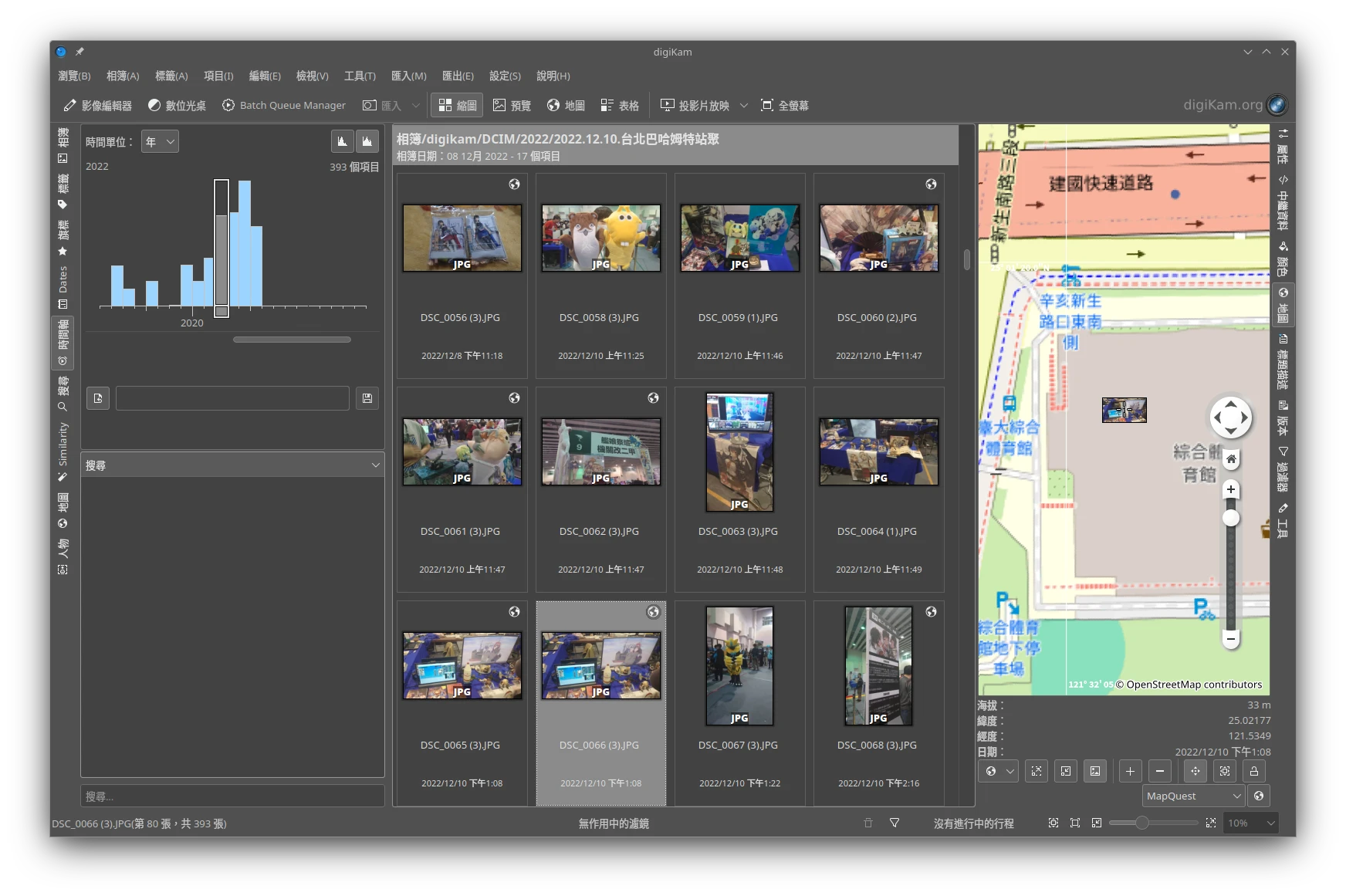1346x896 pixels.
Task: Select the DSC_0067 (3).JPG thumbnail
Action: pos(739,666)
